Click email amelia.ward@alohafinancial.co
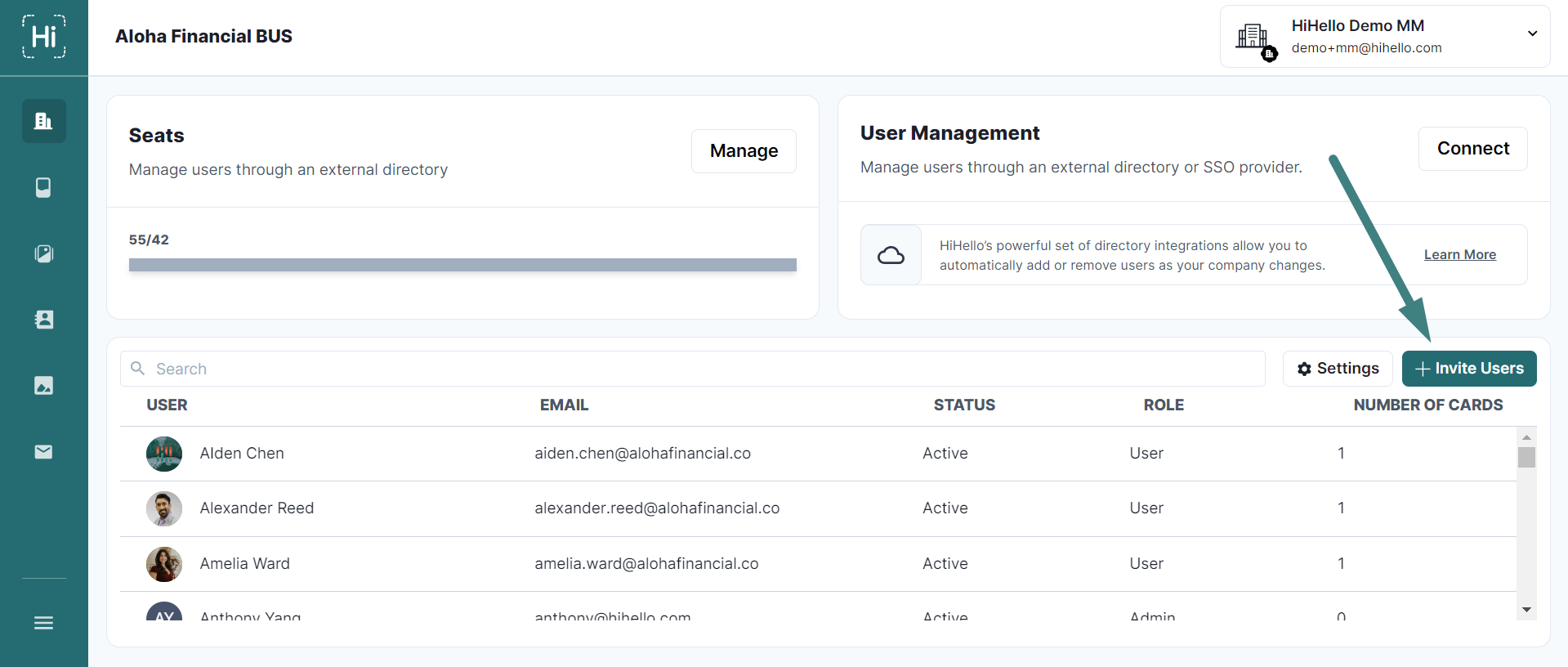This screenshot has height=667, width=1568. (x=646, y=563)
